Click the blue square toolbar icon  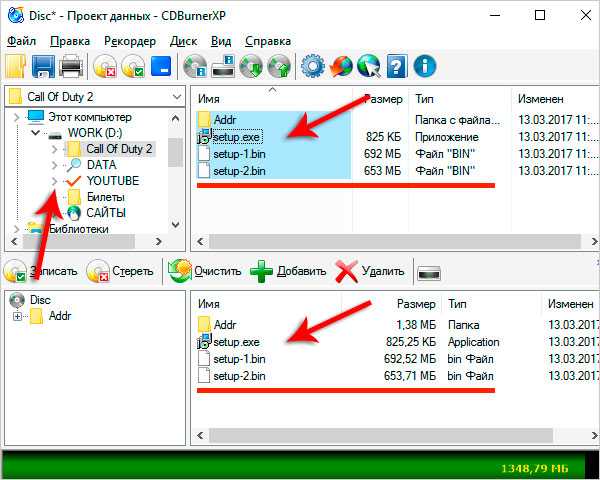click(161, 66)
